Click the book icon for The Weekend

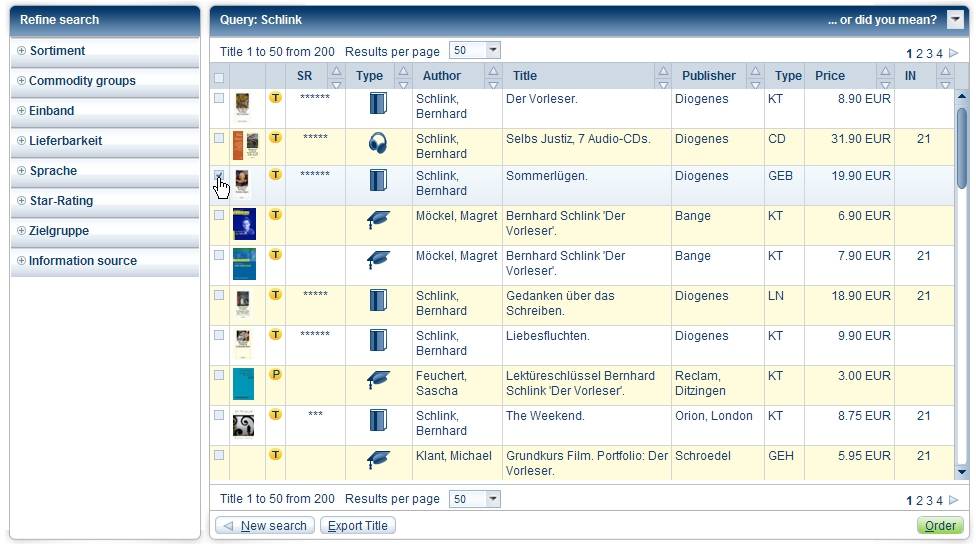click(x=378, y=420)
